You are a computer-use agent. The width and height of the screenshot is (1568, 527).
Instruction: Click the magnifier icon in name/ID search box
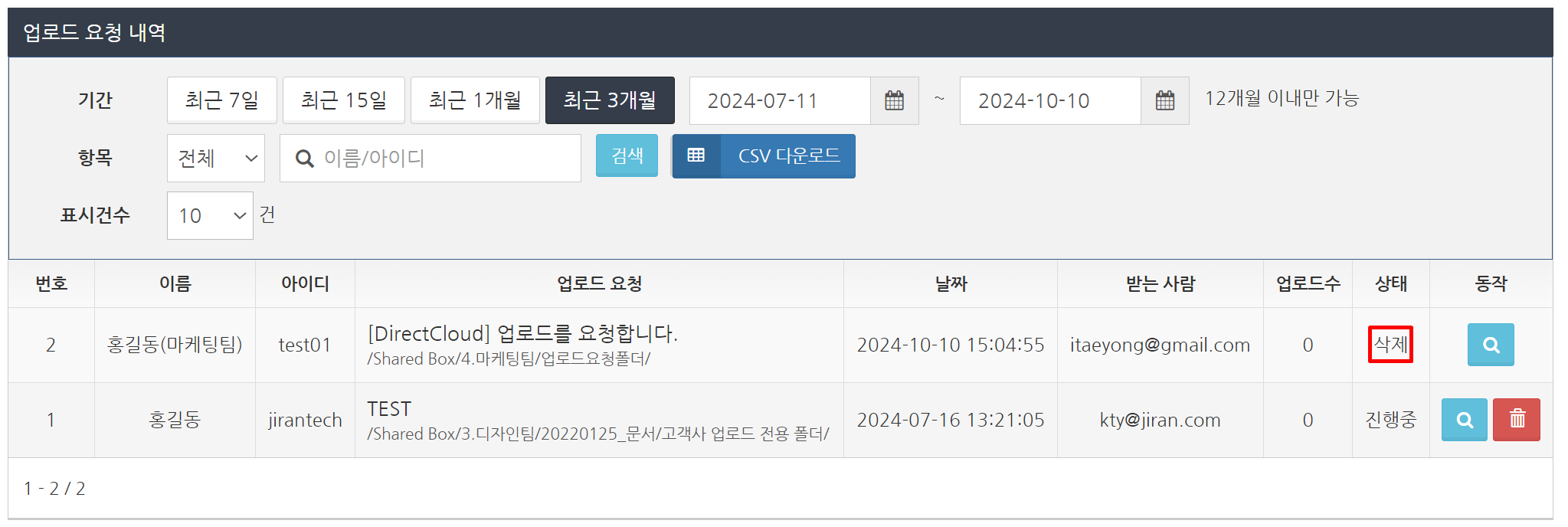tap(304, 159)
